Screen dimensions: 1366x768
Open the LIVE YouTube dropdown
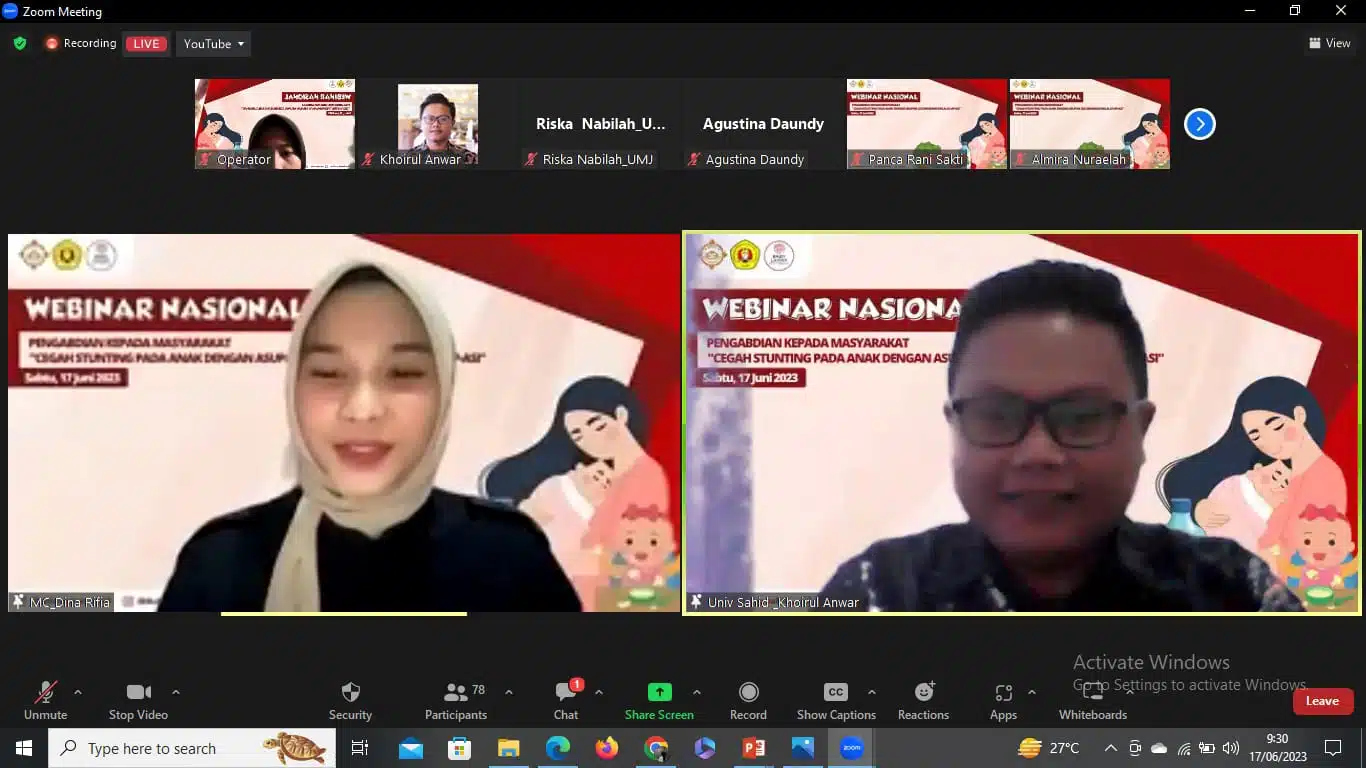(214, 44)
